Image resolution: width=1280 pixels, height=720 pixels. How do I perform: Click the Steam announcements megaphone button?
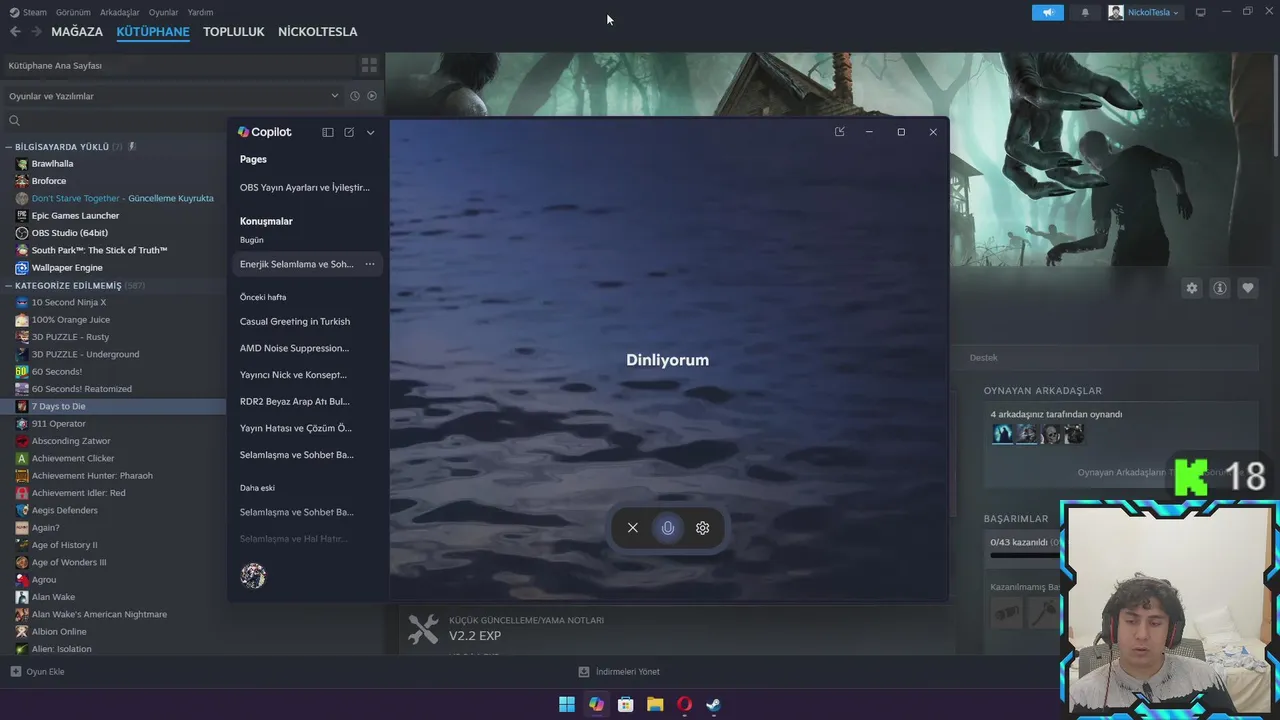(x=1048, y=12)
